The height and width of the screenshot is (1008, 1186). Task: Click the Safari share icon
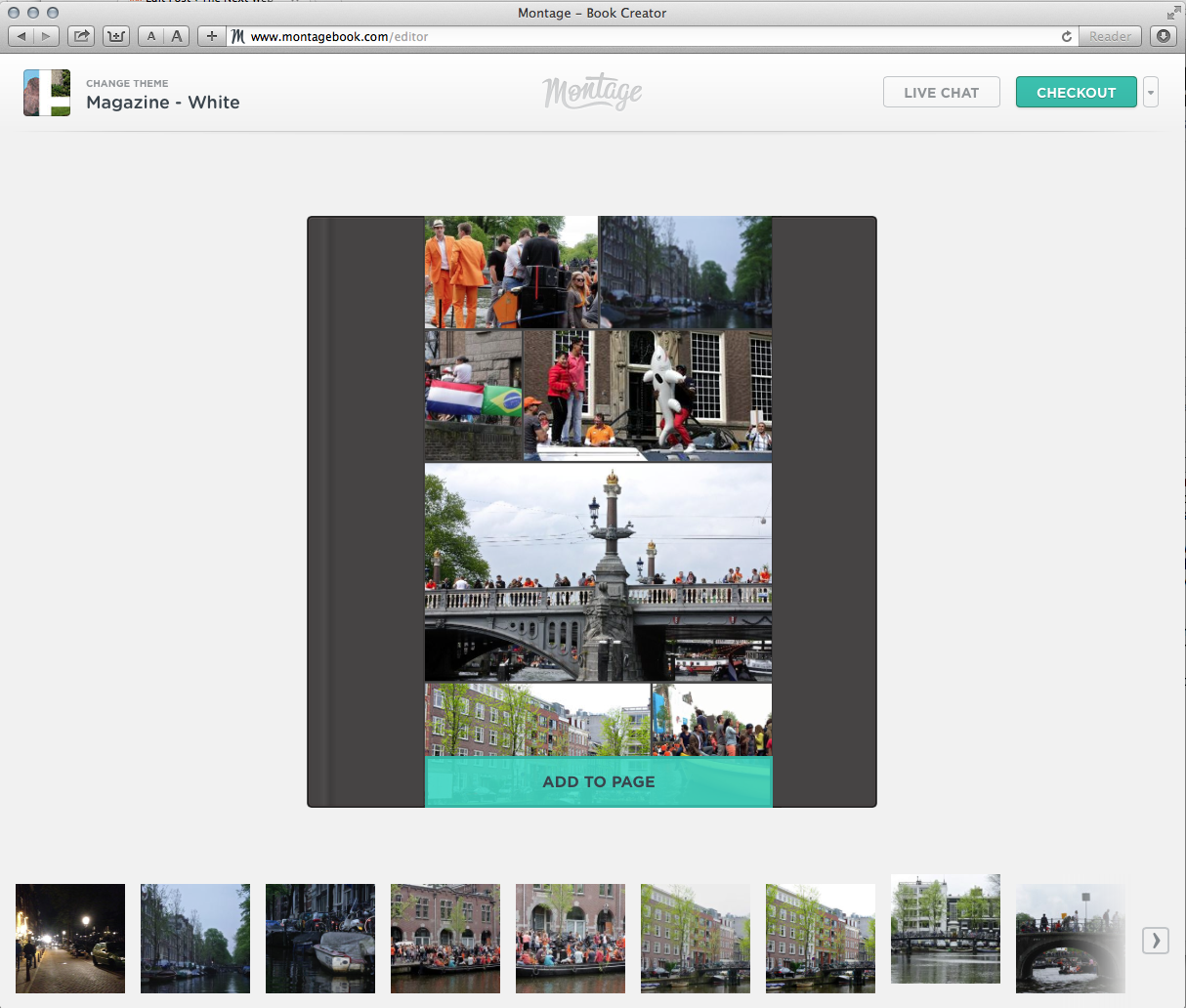[81, 35]
